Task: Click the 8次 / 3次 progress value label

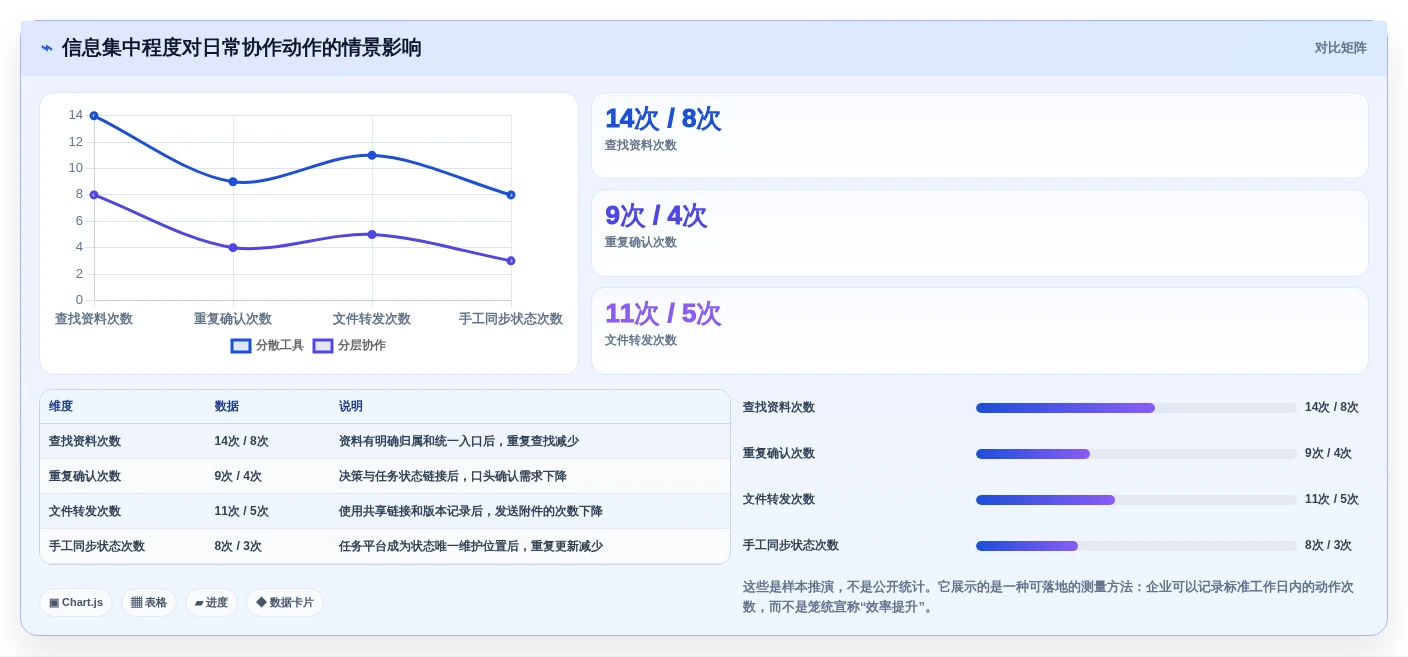Action: [1329, 546]
